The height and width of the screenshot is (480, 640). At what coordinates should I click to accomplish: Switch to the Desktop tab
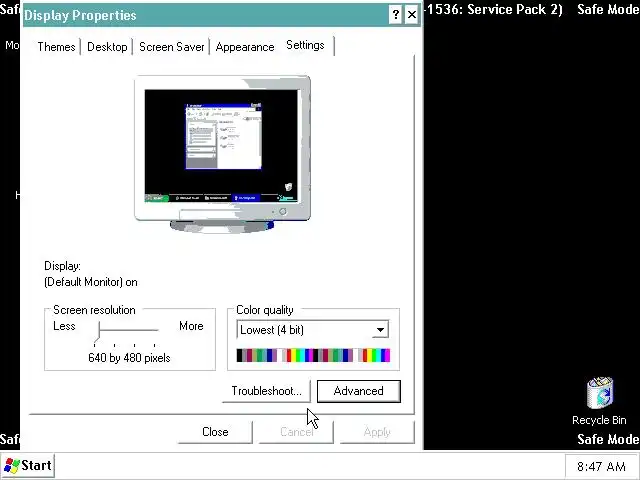tap(107, 47)
